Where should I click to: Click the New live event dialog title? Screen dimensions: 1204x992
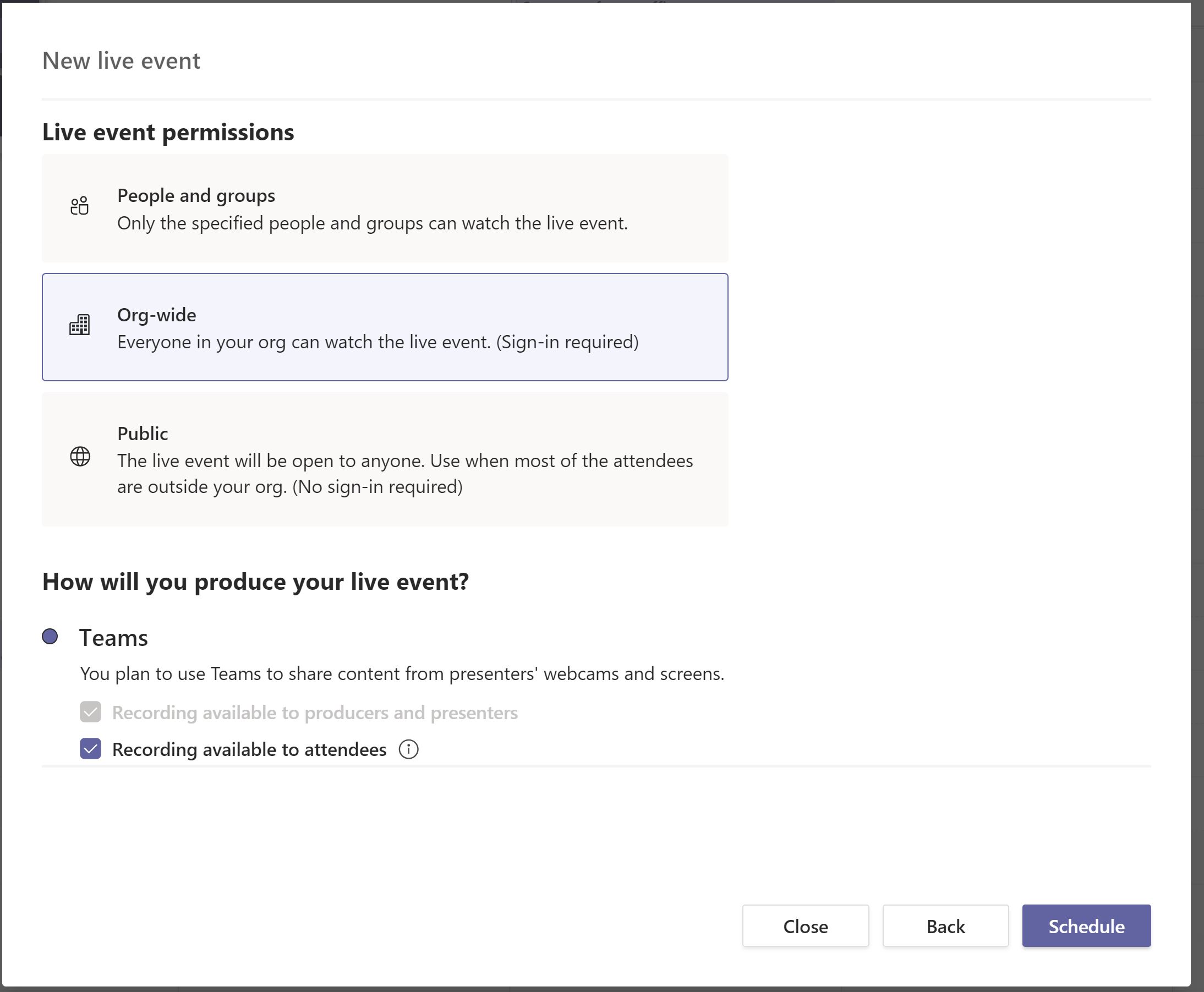coord(121,60)
